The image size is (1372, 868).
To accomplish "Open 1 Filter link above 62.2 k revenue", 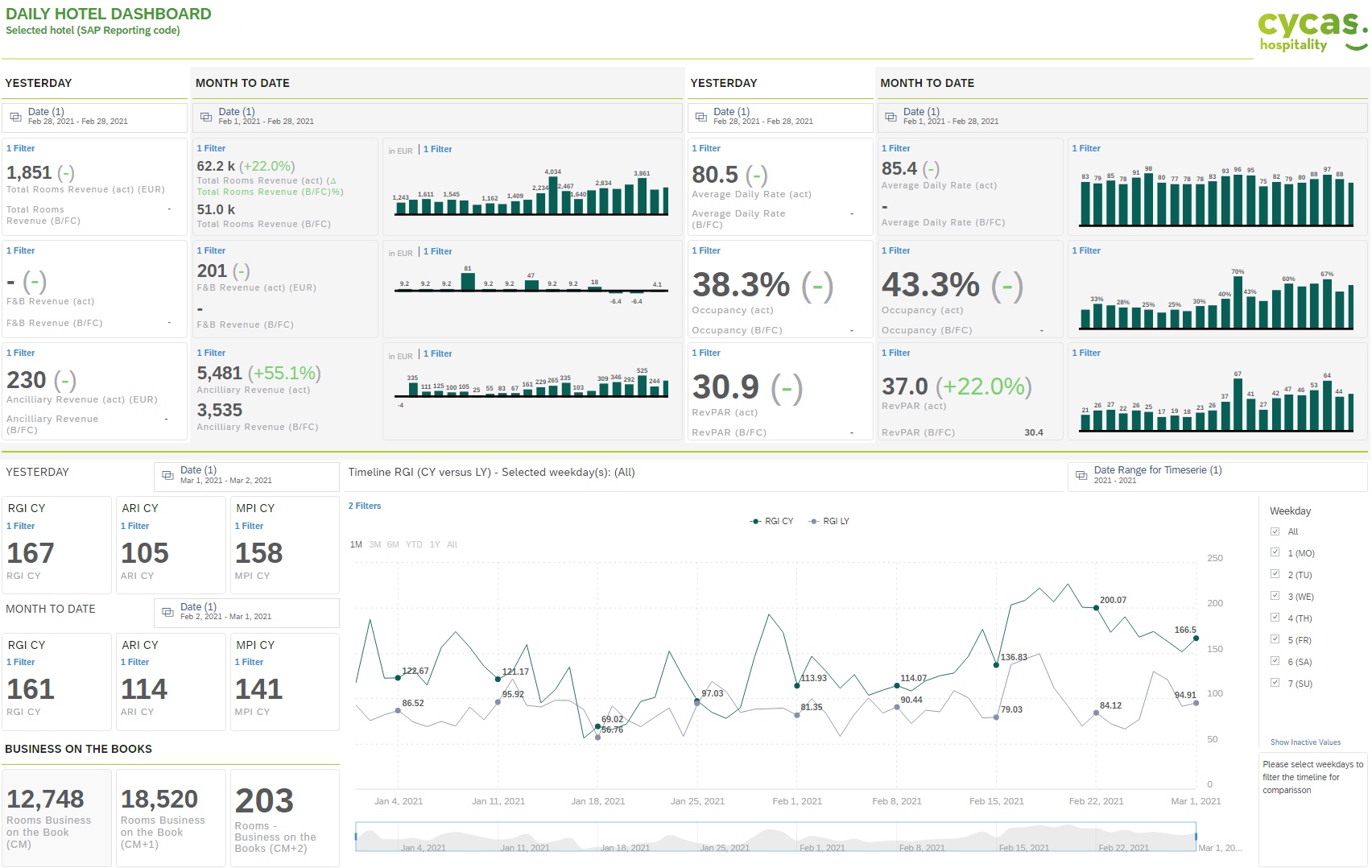I will click(212, 148).
